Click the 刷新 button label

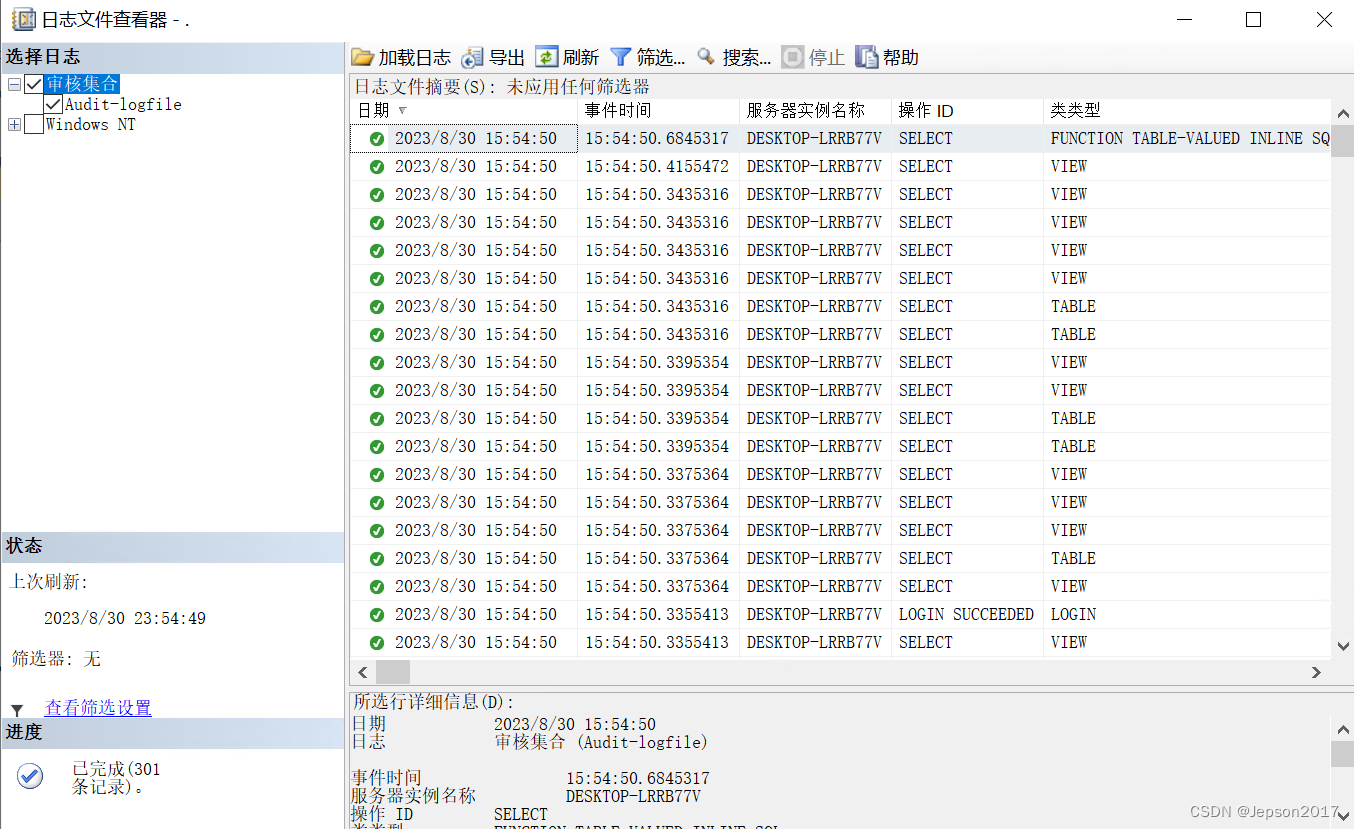[x=581, y=58]
